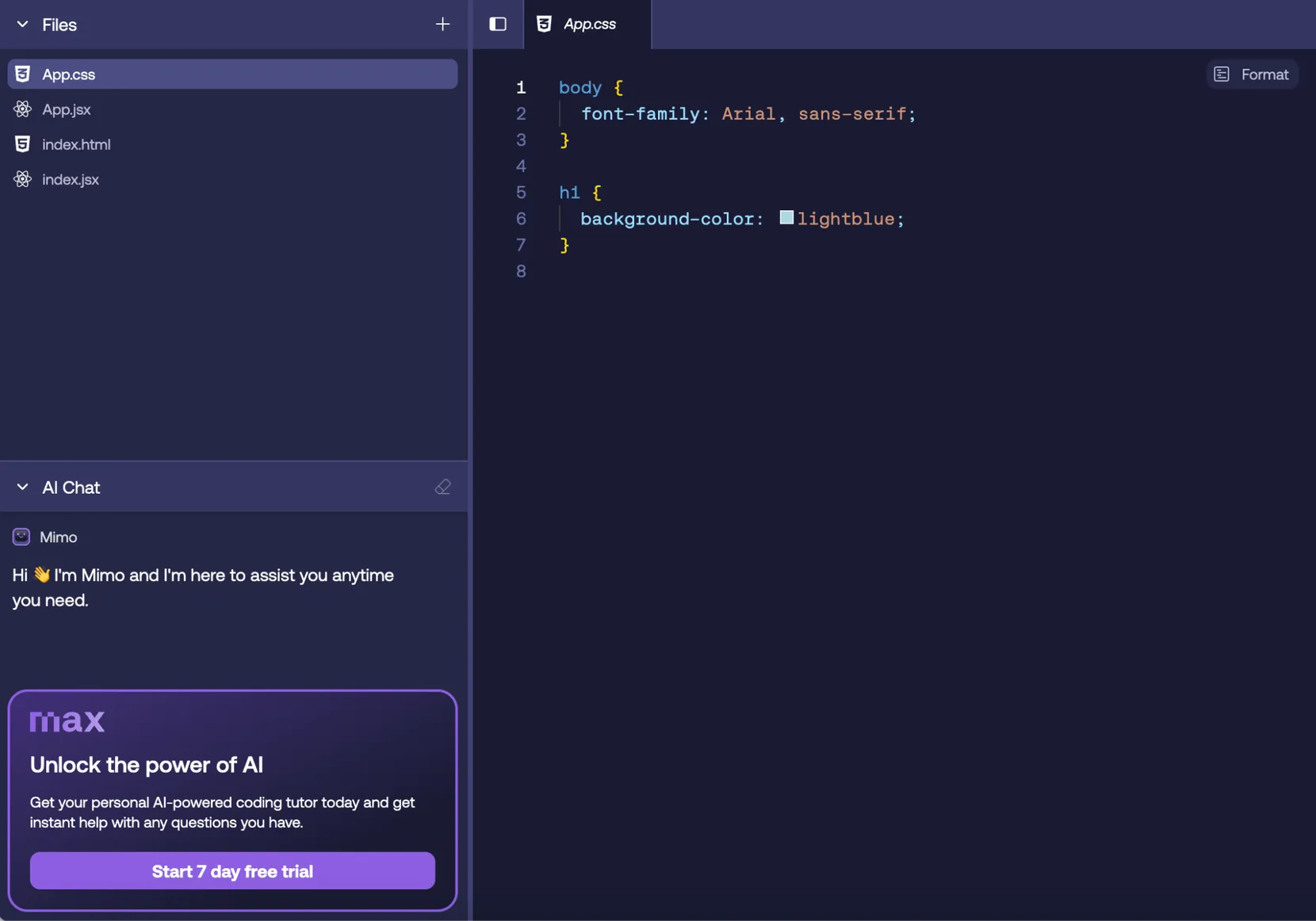Format the code with Format button

coord(1252,74)
